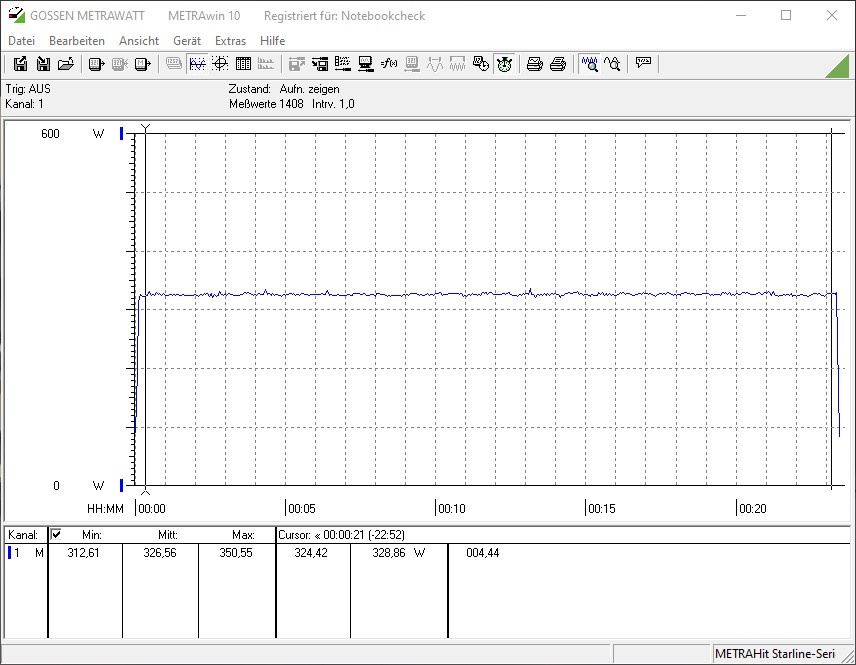856x665 pixels.
Task: Open the f(x) math function tool
Action: pos(389,64)
